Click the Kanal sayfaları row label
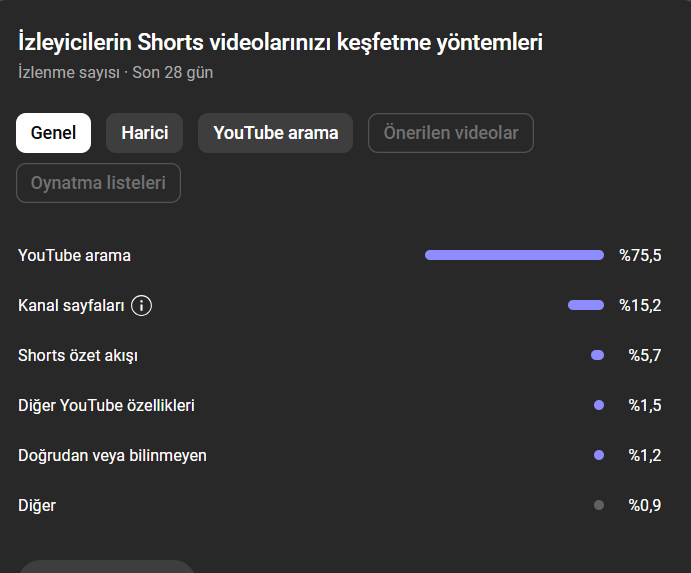691x573 pixels. 71,305
